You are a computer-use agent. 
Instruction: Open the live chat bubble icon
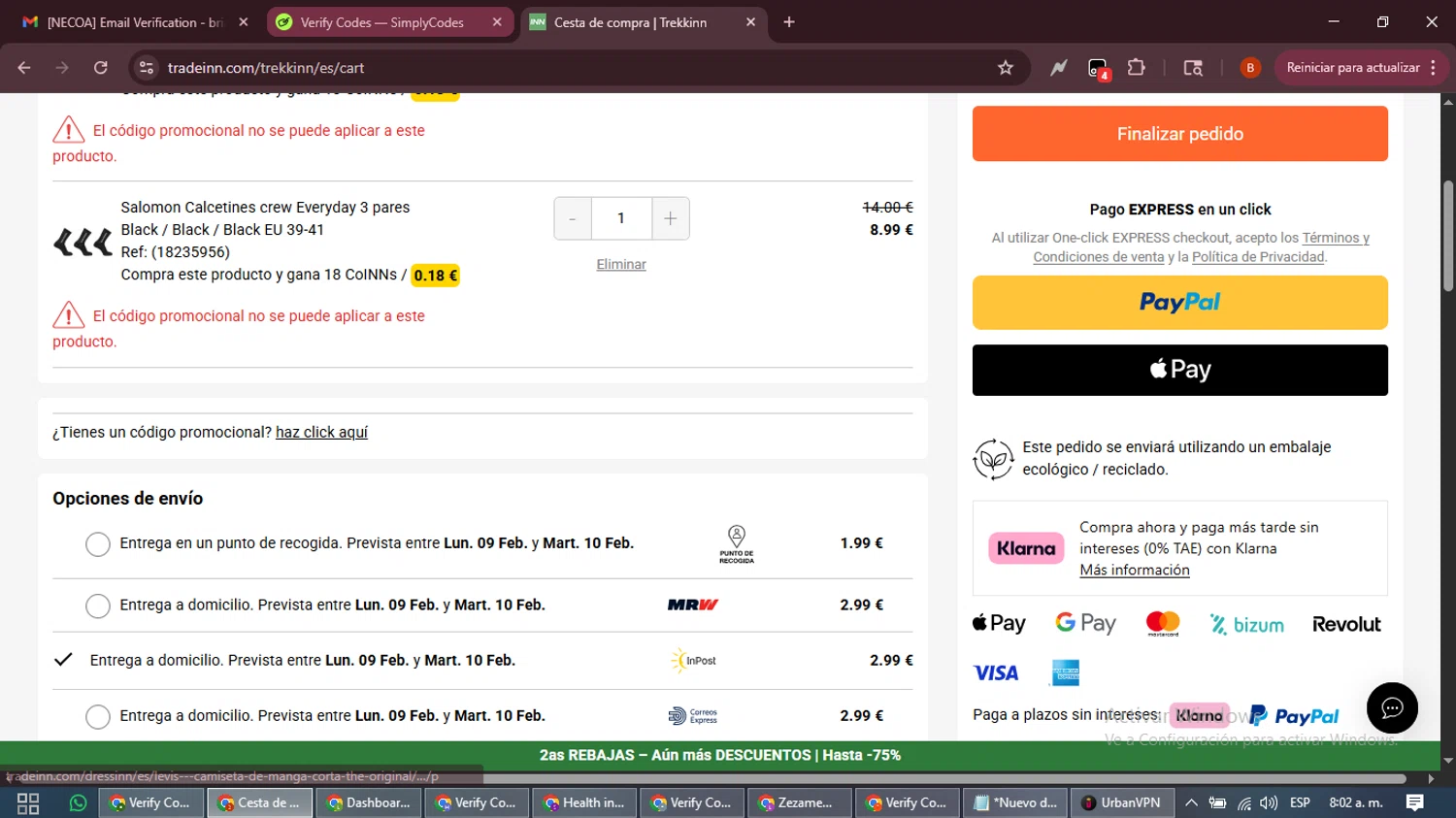pyautogui.click(x=1392, y=708)
